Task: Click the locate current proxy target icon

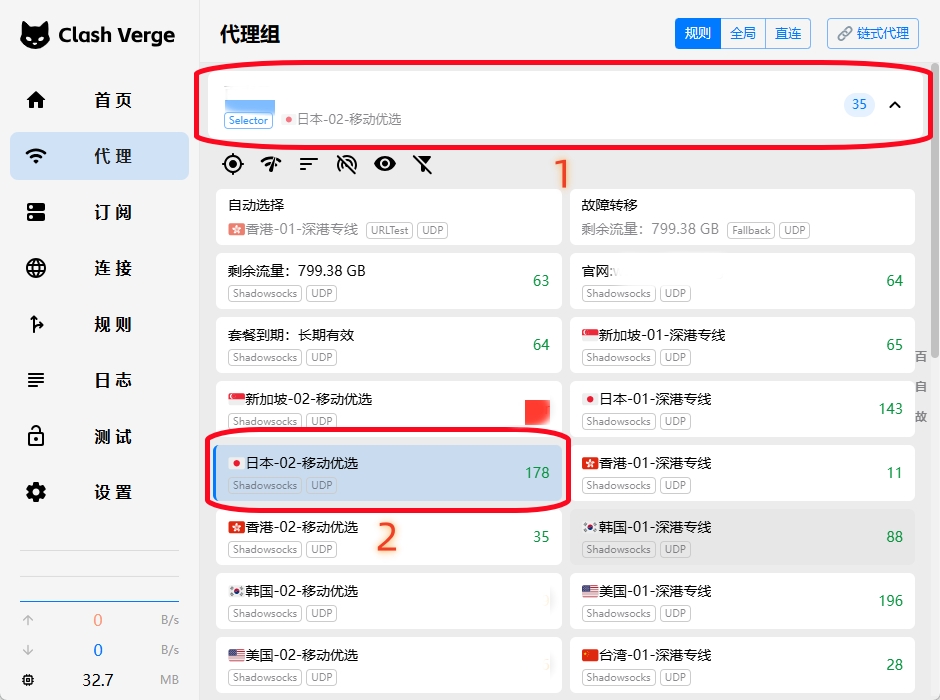Action: (x=233, y=164)
